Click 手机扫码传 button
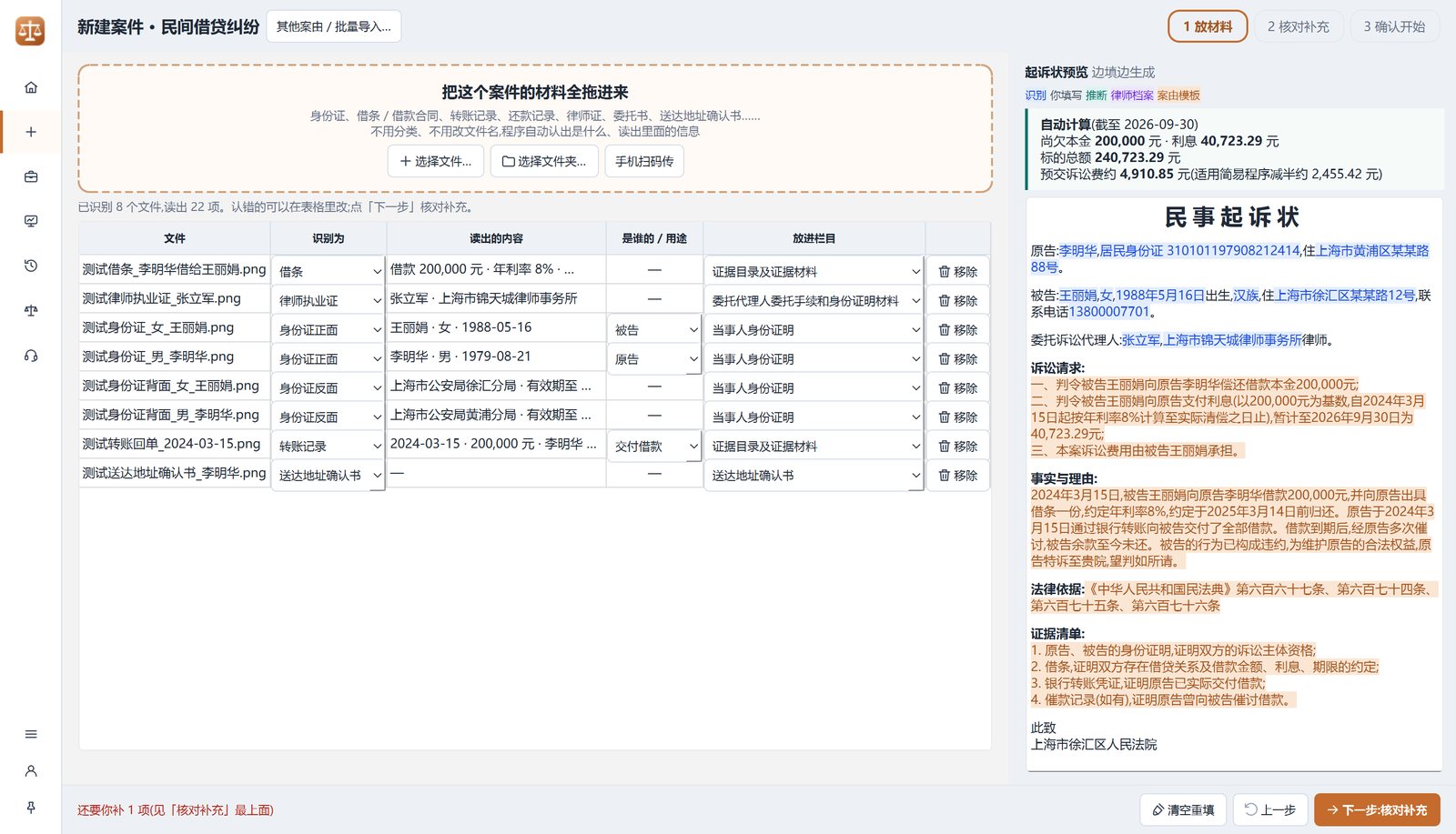 point(644,161)
